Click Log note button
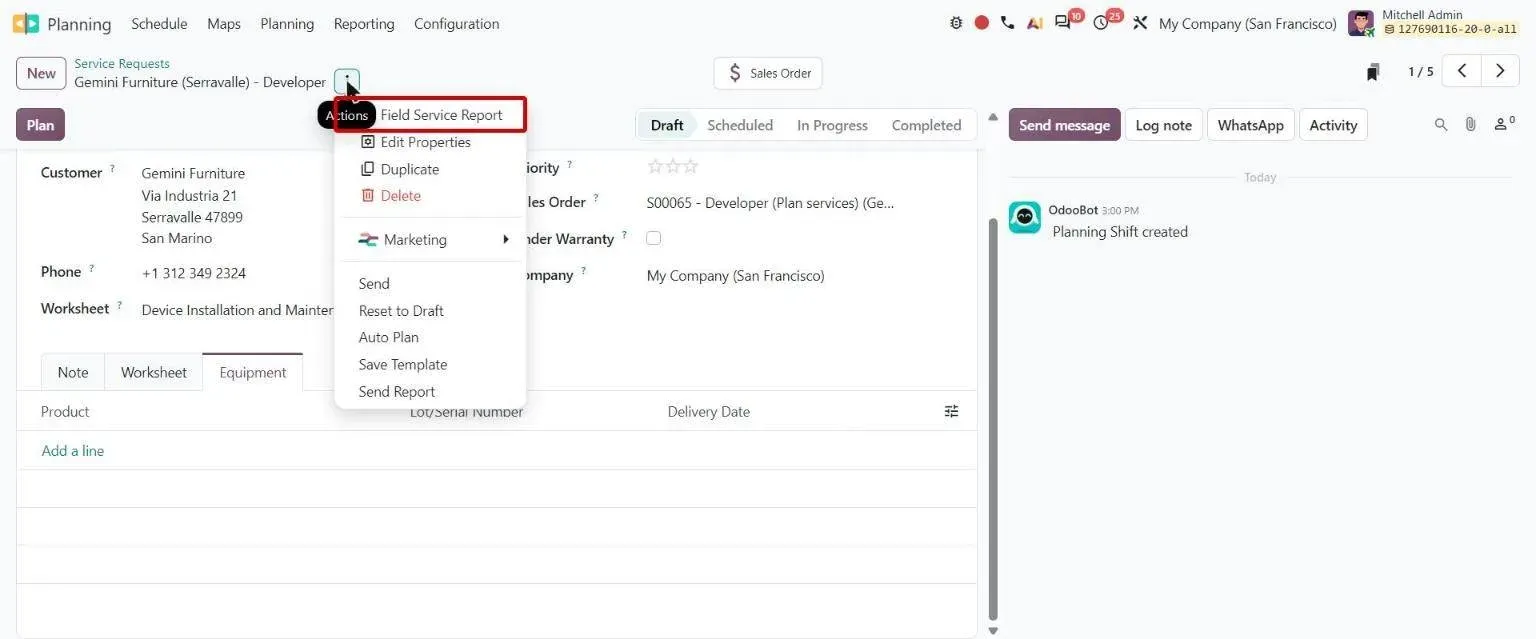 click(x=1164, y=125)
